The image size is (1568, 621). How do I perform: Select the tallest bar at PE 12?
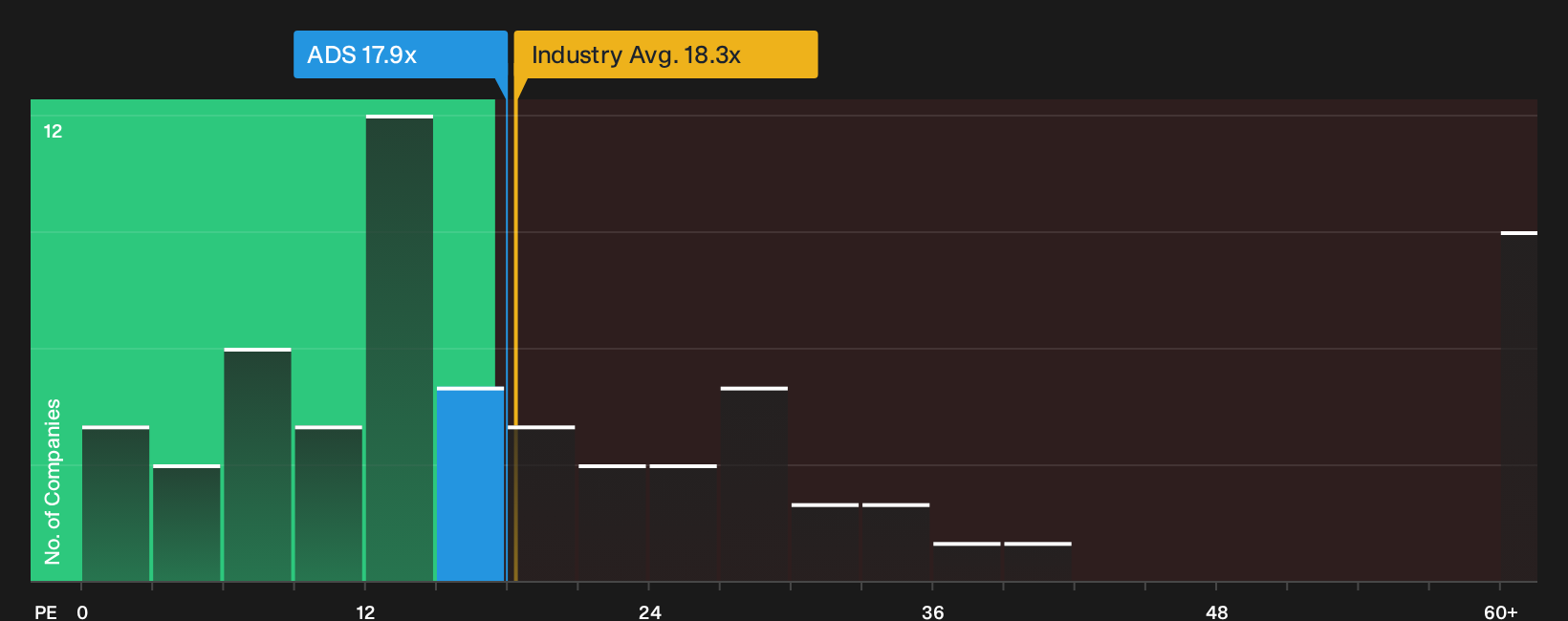(x=400, y=348)
